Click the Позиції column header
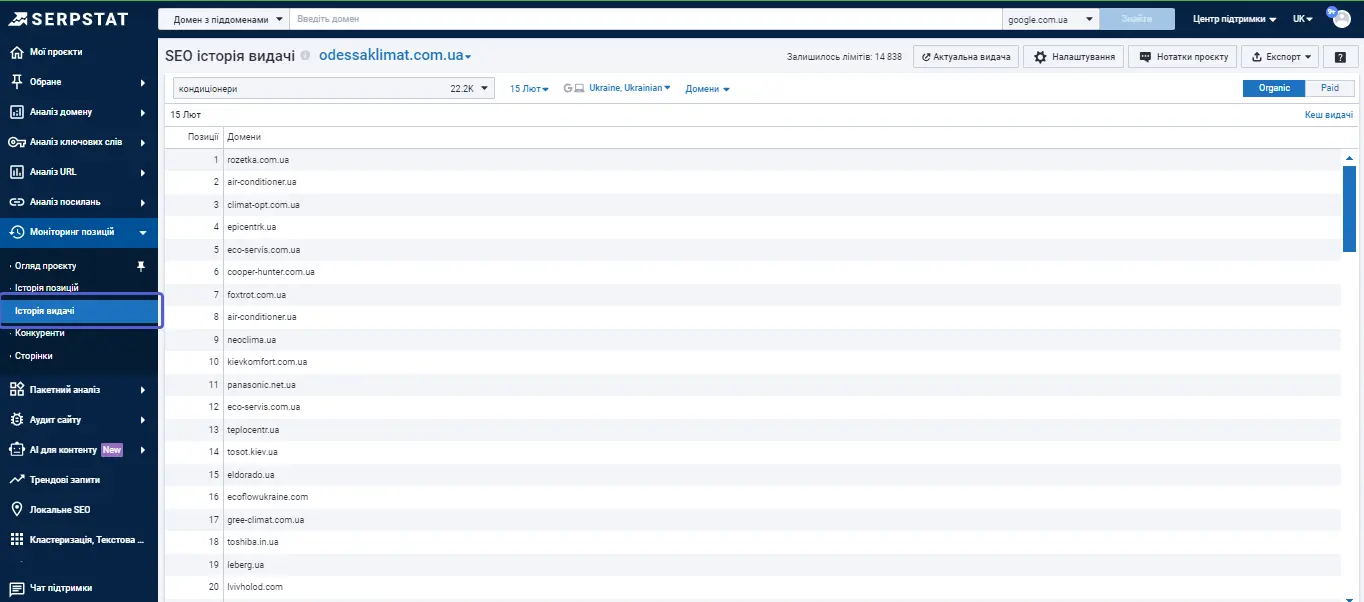 point(203,137)
